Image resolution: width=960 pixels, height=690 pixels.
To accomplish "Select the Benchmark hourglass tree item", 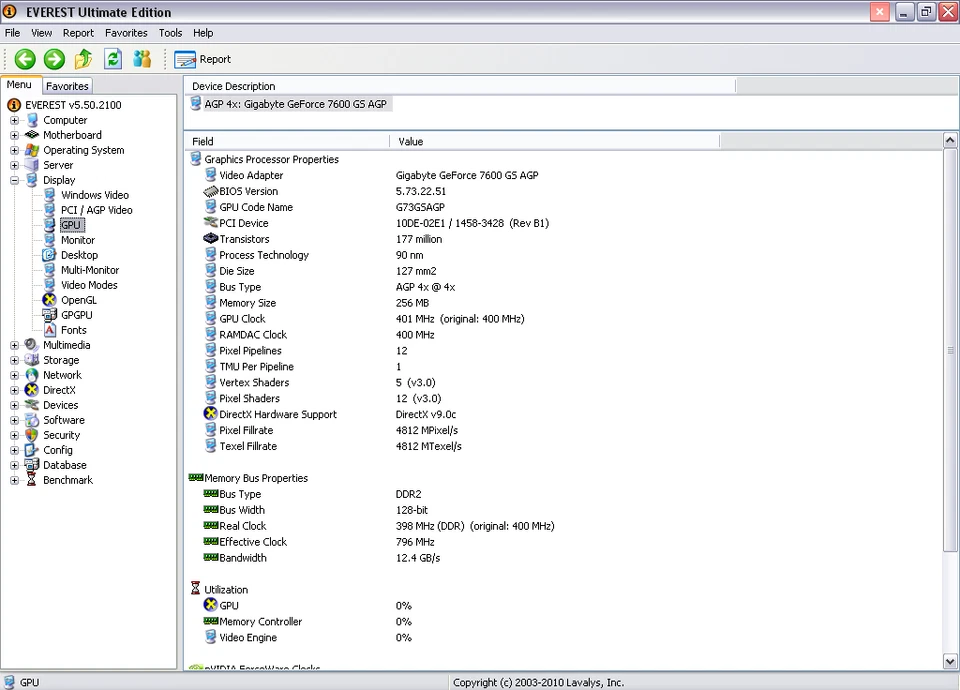I will coord(33,480).
